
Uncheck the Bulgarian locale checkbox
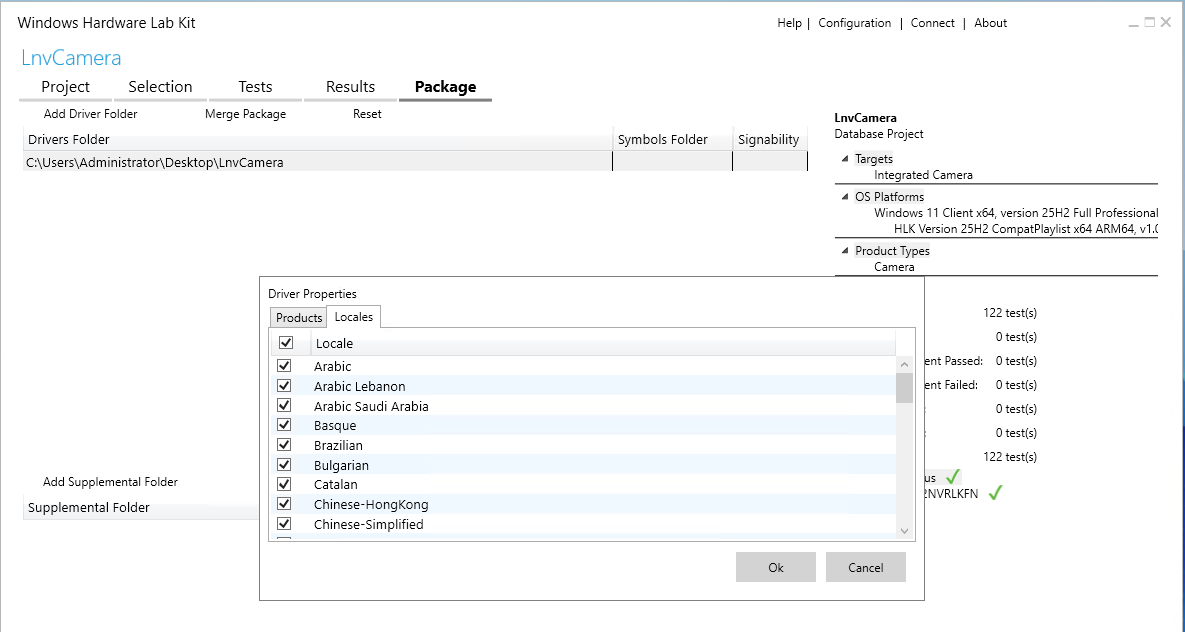coord(284,464)
